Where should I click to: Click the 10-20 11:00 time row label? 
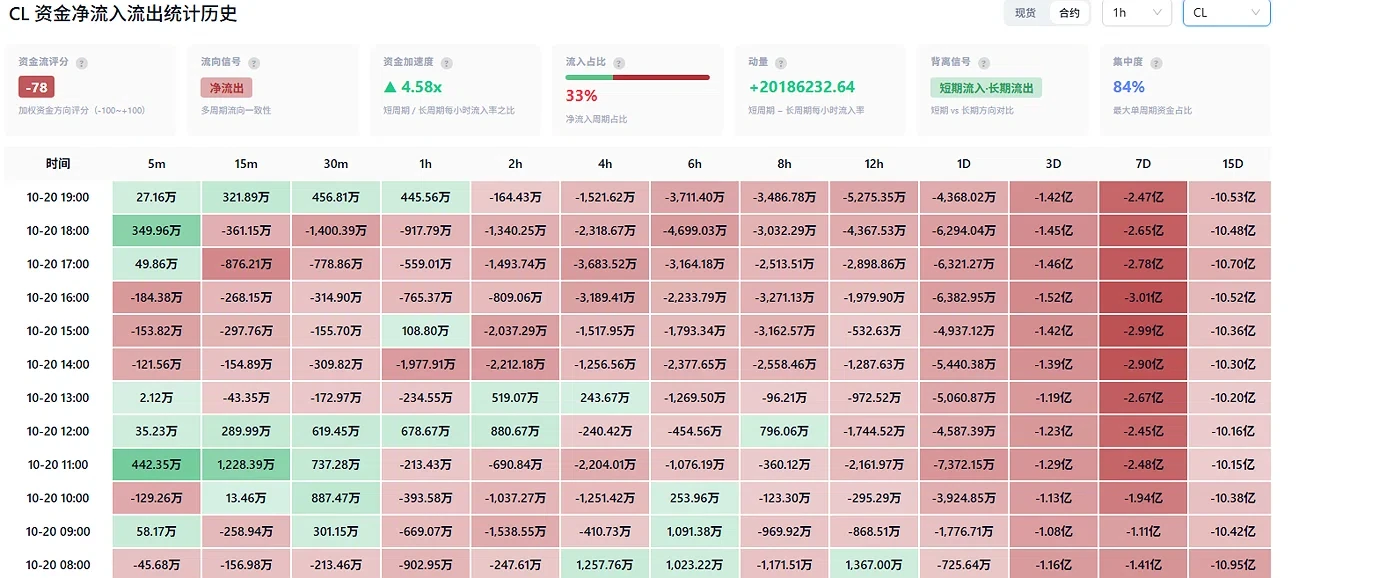58,464
